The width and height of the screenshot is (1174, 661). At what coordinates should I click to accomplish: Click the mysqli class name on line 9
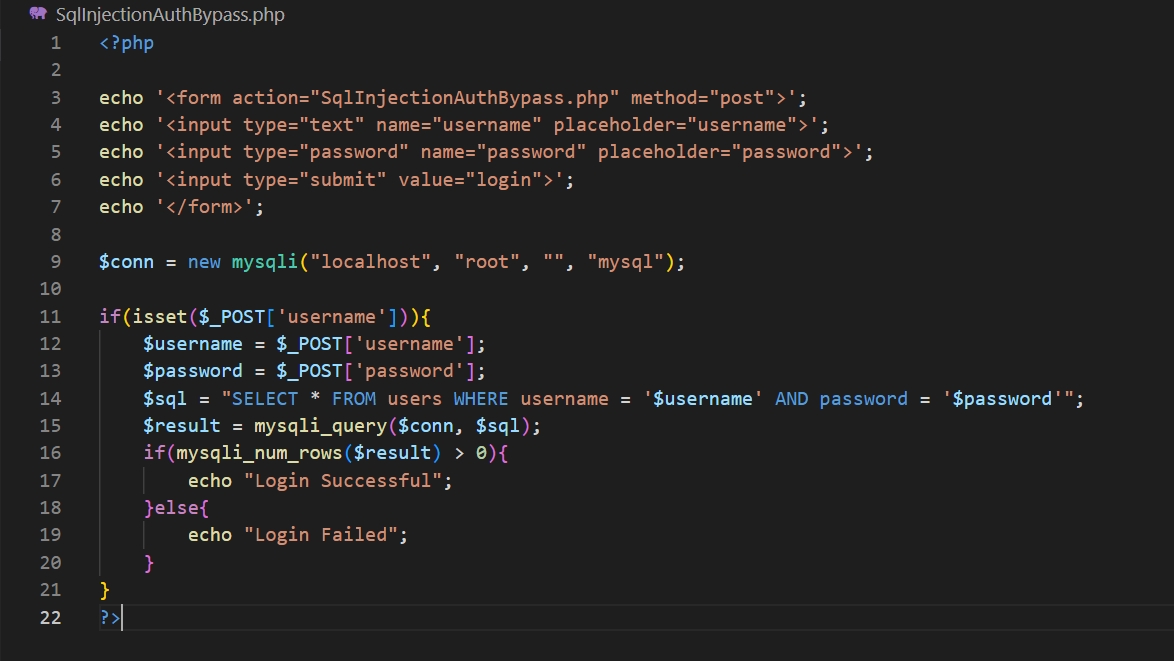coord(264,262)
